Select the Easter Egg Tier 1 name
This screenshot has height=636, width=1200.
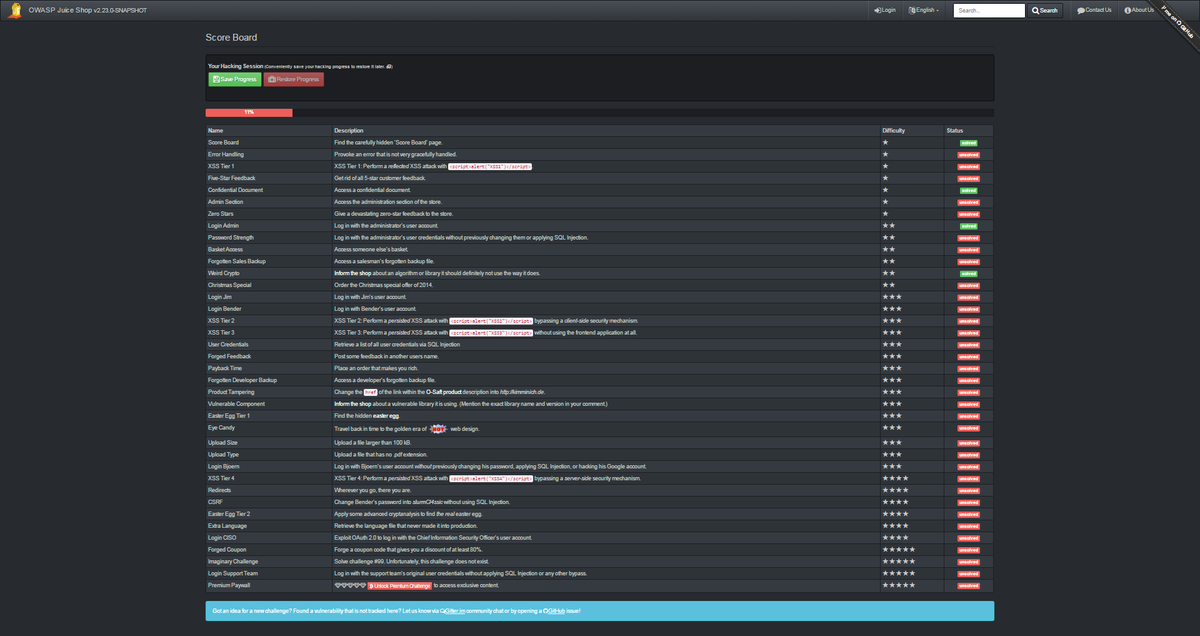[x=229, y=416]
